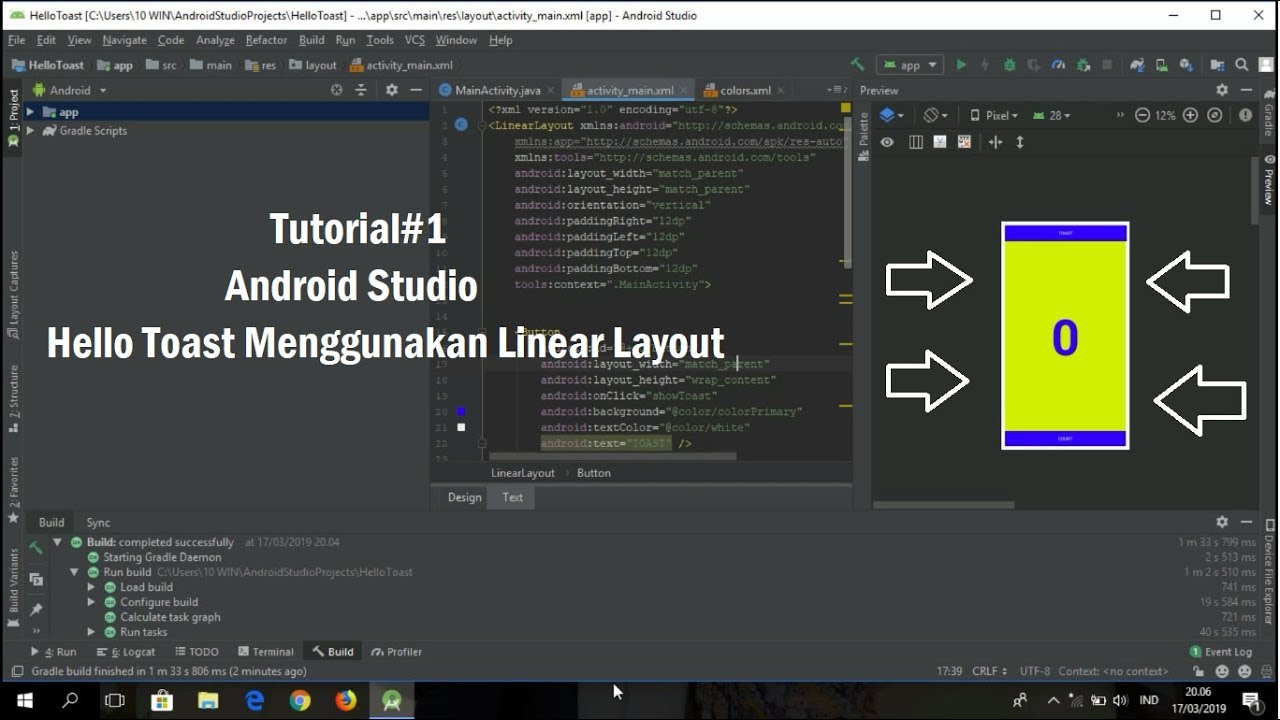
Task: Expand Gradle Scripts in project tree
Action: (x=30, y=130)
